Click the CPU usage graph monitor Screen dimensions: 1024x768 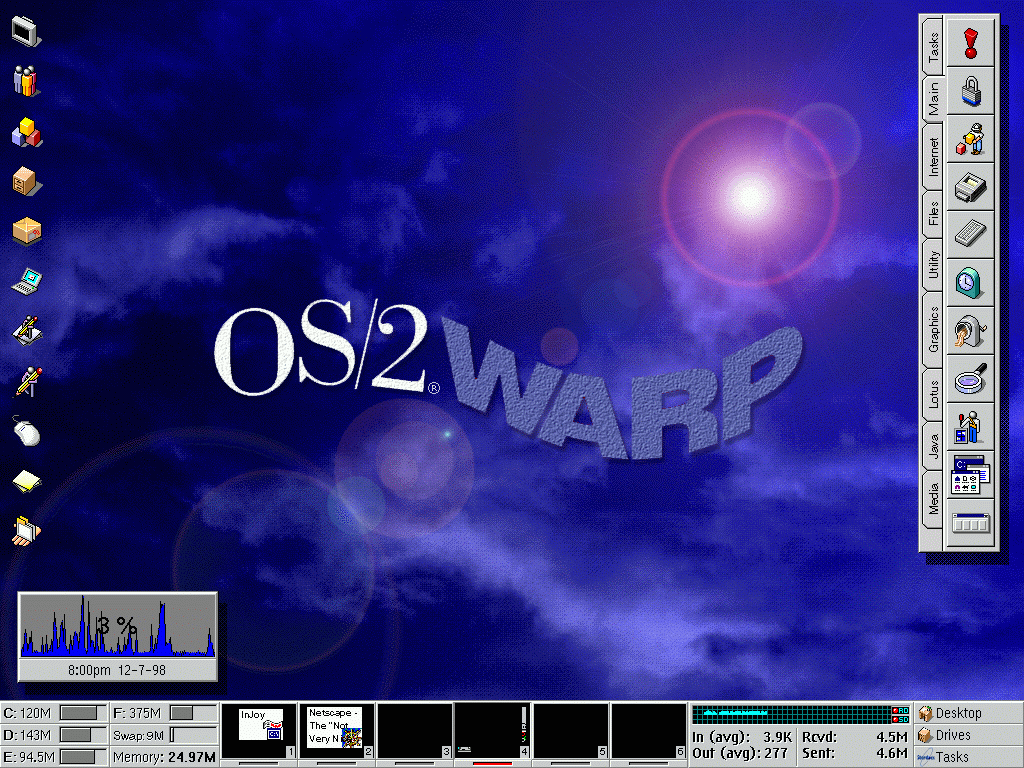118,626
